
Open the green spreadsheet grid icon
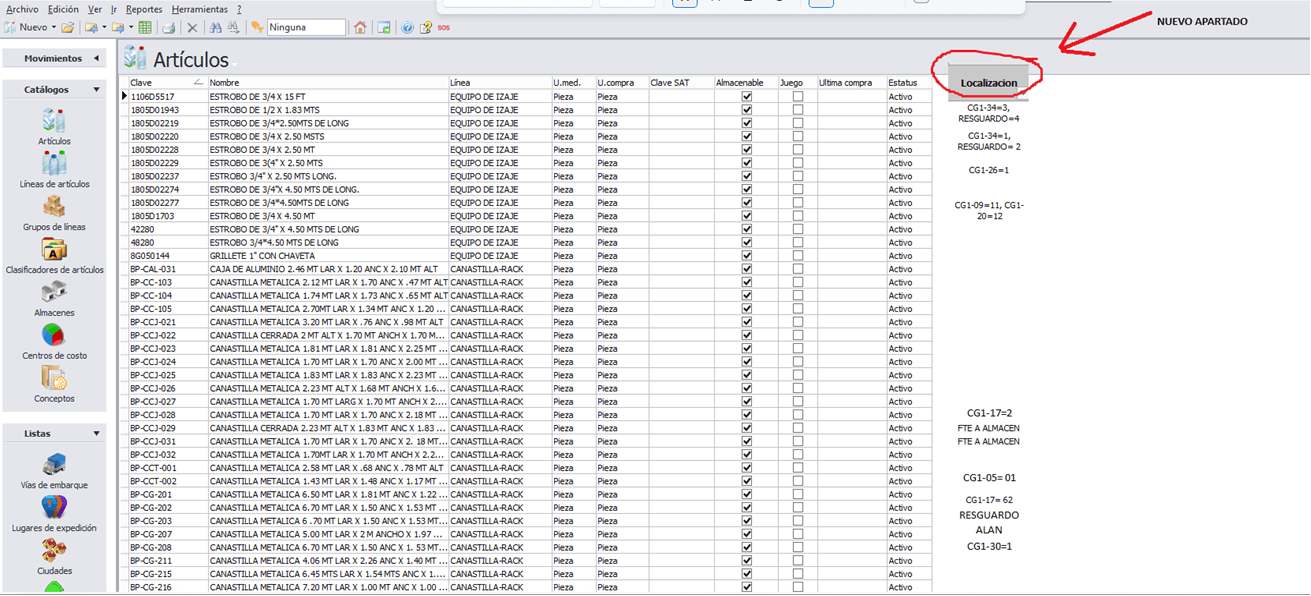(145, 27)
